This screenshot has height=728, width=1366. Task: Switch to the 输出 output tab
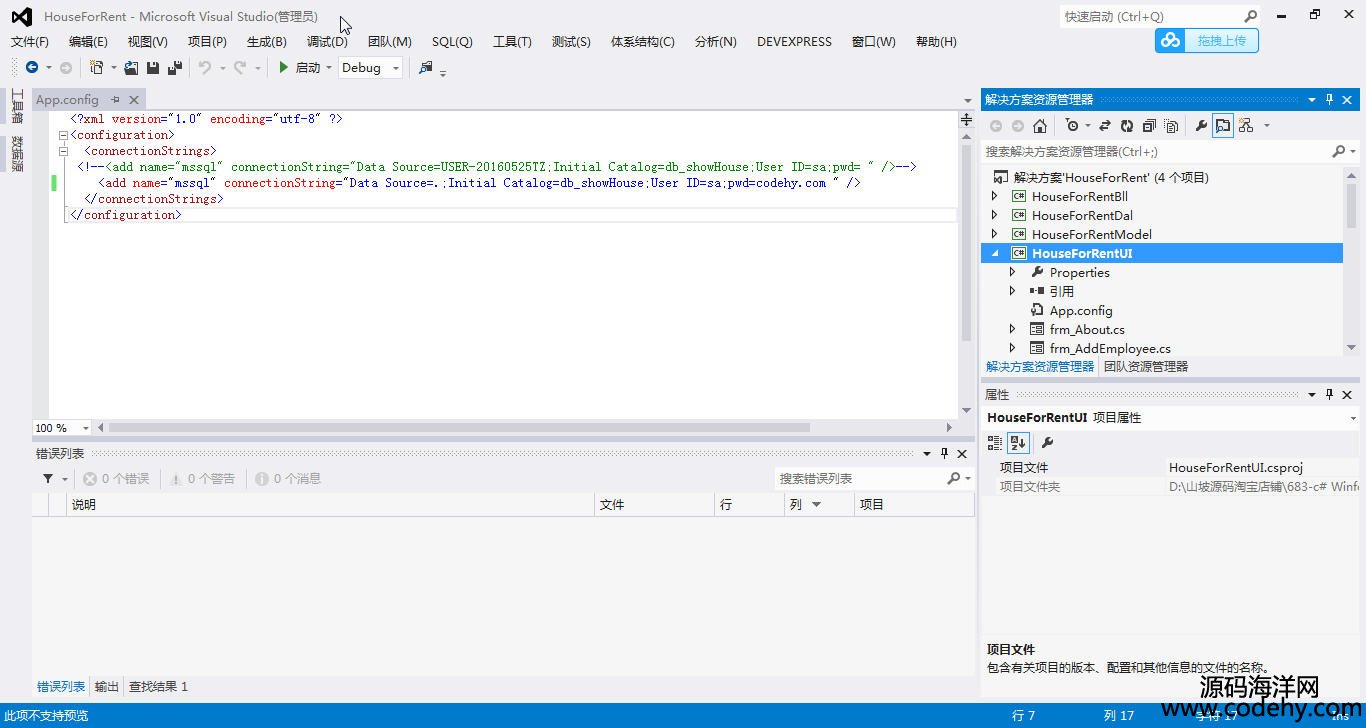106,687
